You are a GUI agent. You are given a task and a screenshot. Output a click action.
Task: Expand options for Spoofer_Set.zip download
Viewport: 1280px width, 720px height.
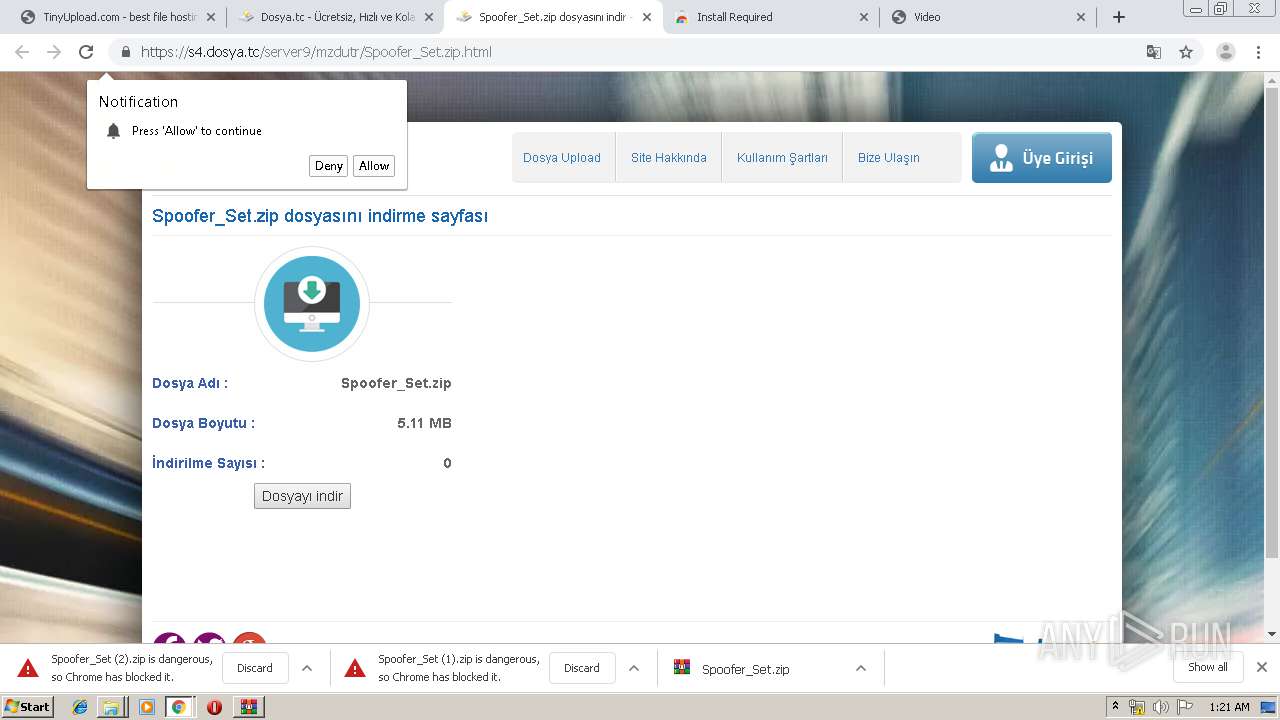point(861,668)
